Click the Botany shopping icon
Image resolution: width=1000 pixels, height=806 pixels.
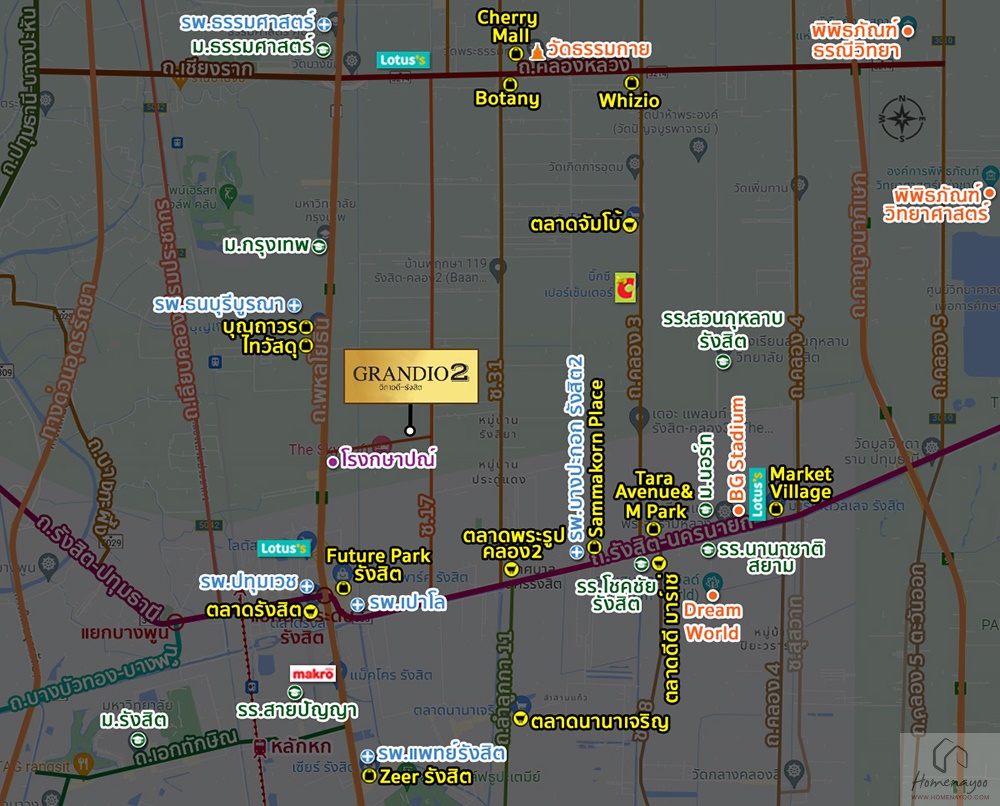[x=509, y=84]
